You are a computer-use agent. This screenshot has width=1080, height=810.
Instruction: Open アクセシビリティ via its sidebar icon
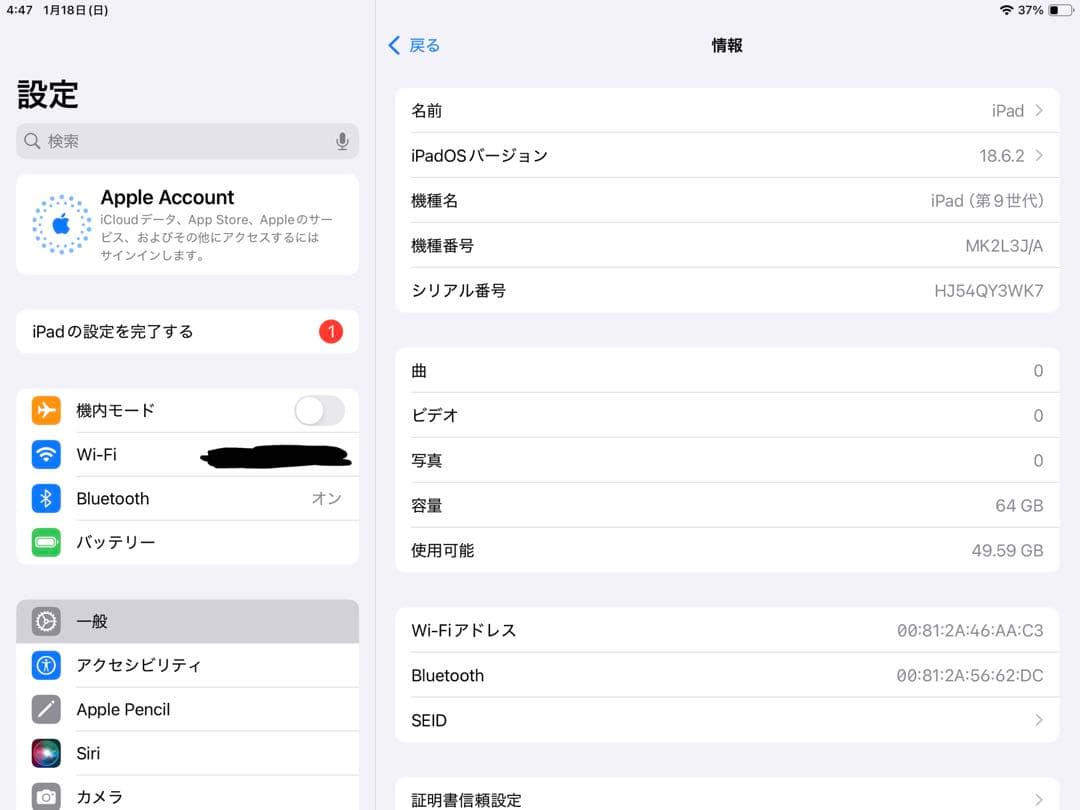tap(45, 665)
